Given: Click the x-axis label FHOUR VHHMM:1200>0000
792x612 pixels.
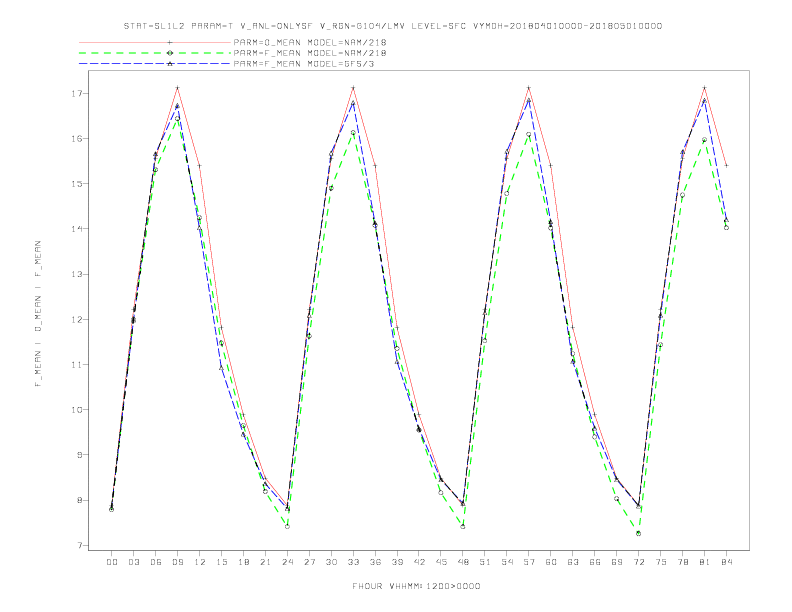Looking at the screenshot, I should point(416,586).
